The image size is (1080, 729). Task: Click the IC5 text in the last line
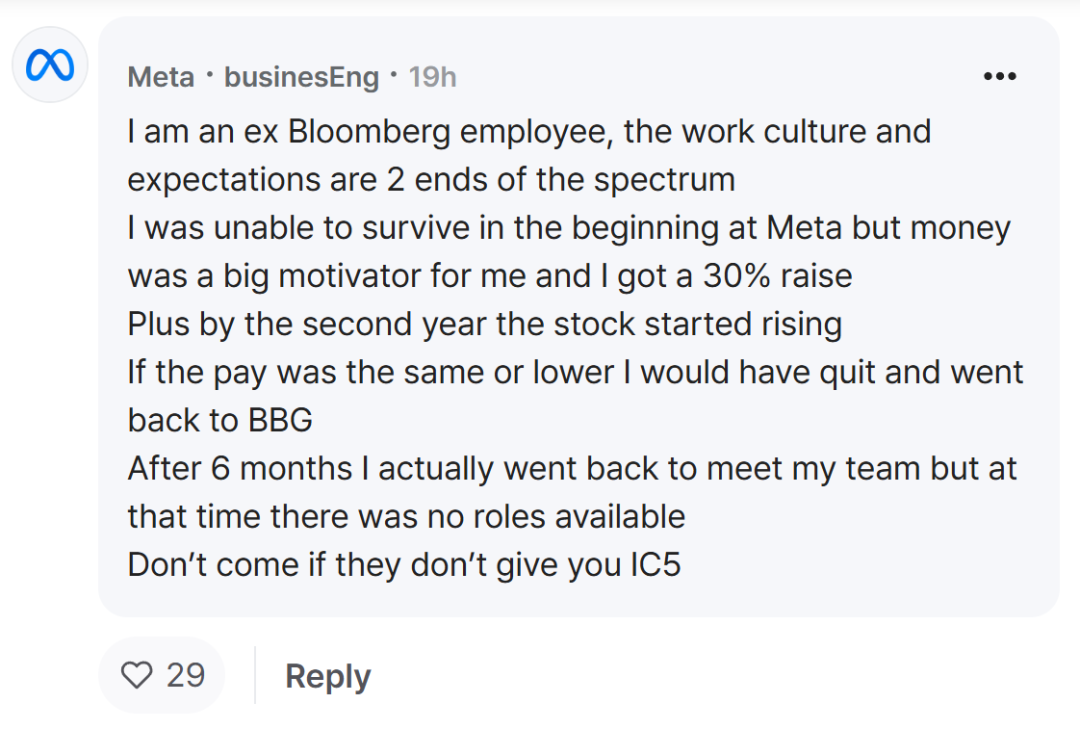[656, 565]
